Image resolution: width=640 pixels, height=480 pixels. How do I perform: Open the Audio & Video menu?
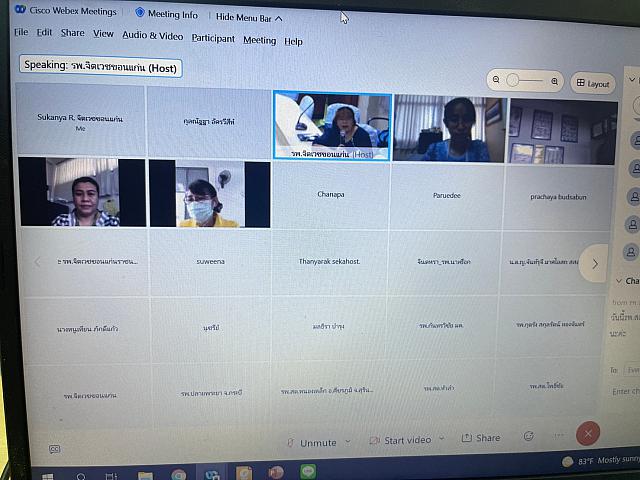(152, 35)
